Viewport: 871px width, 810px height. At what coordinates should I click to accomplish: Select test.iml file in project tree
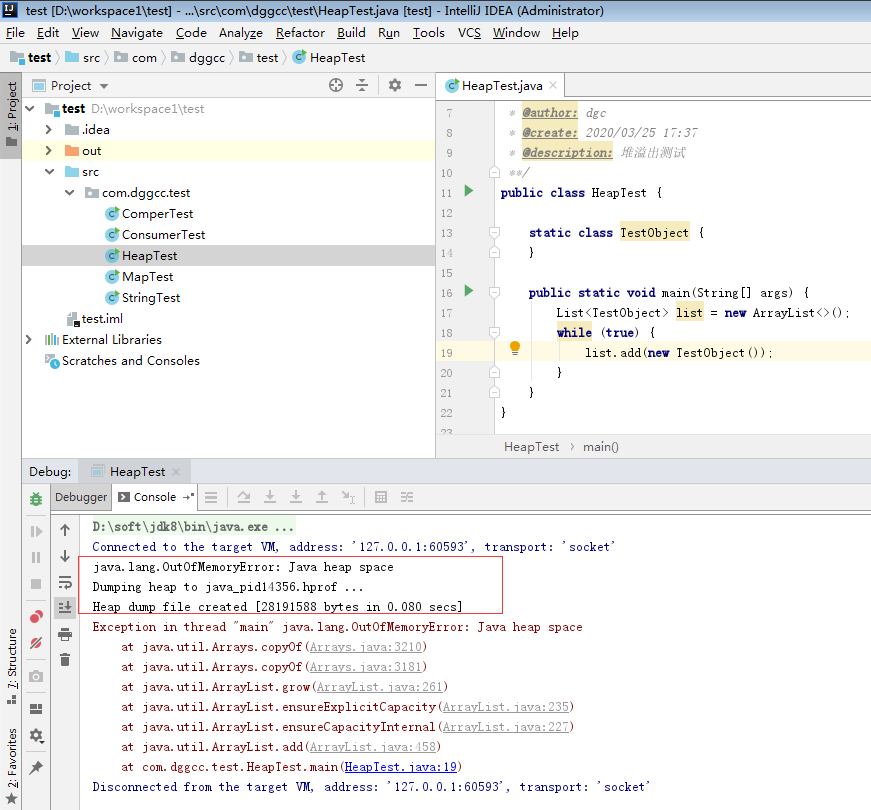coord(102,319)
